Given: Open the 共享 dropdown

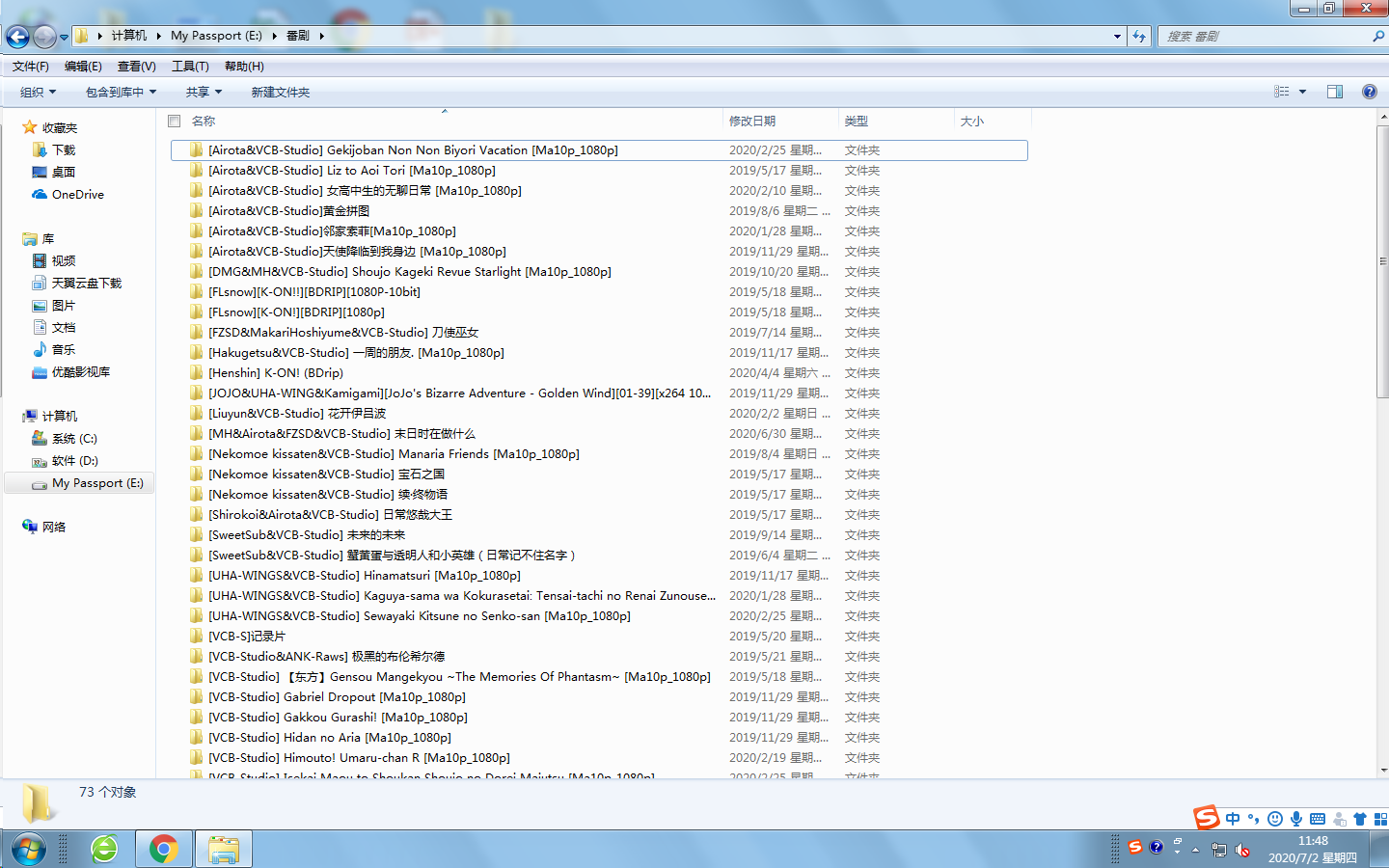Looking at the screenshot, I should (x=204, y=93).
